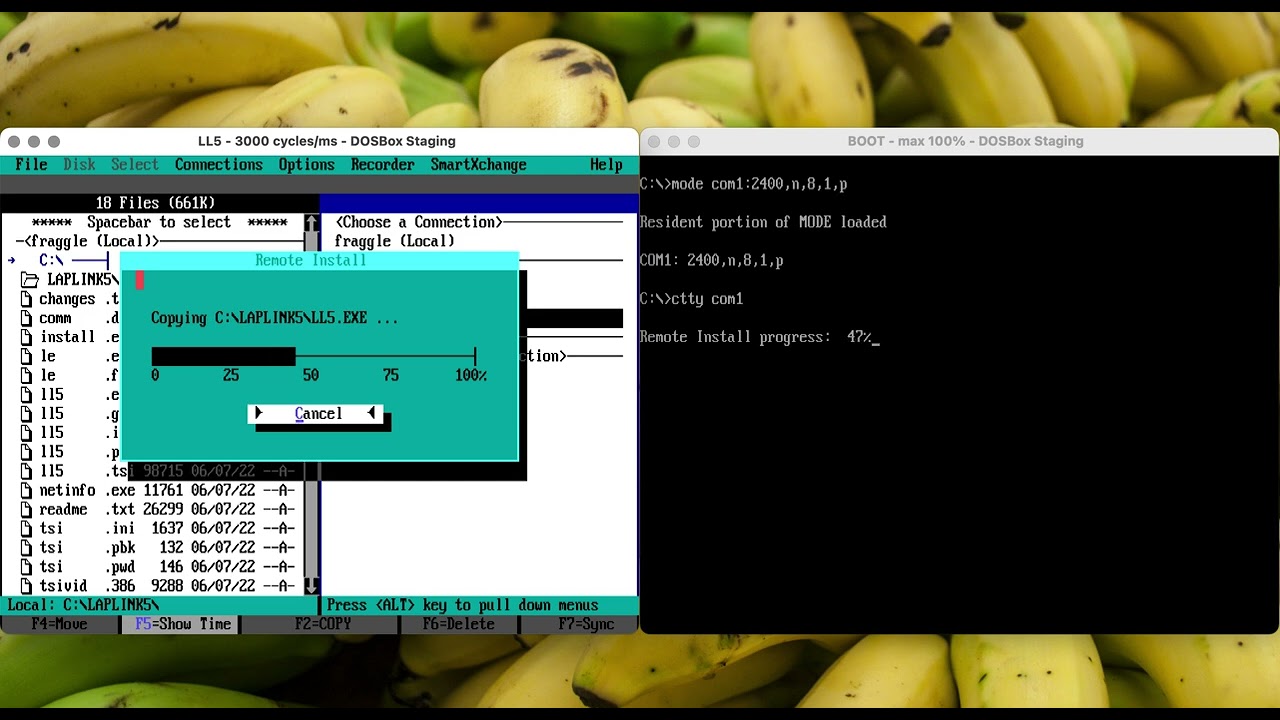Image resolution: width=1280 pixels, height=720 pixels.
Task: Click the file icon beside tsi .pwd
Action: (26, 567)
